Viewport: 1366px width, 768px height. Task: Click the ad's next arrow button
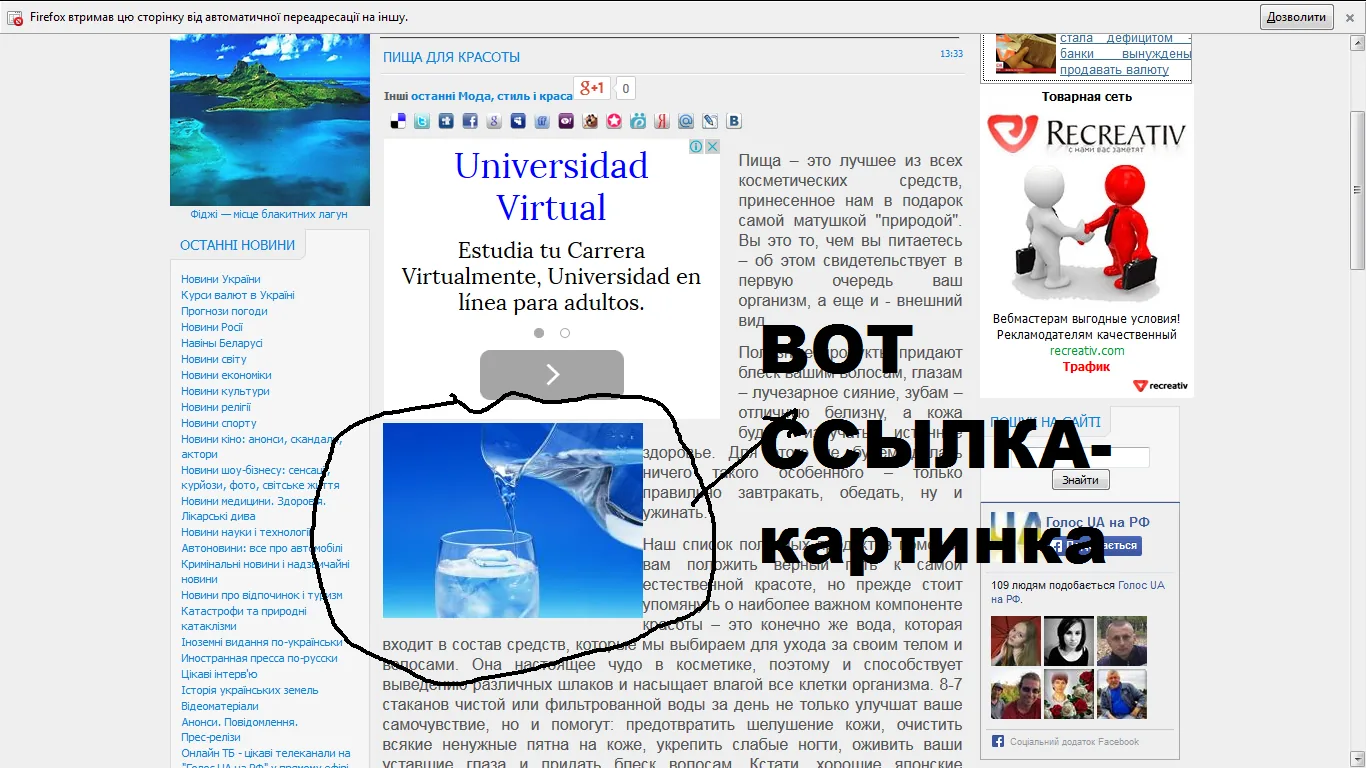point(552,374)
